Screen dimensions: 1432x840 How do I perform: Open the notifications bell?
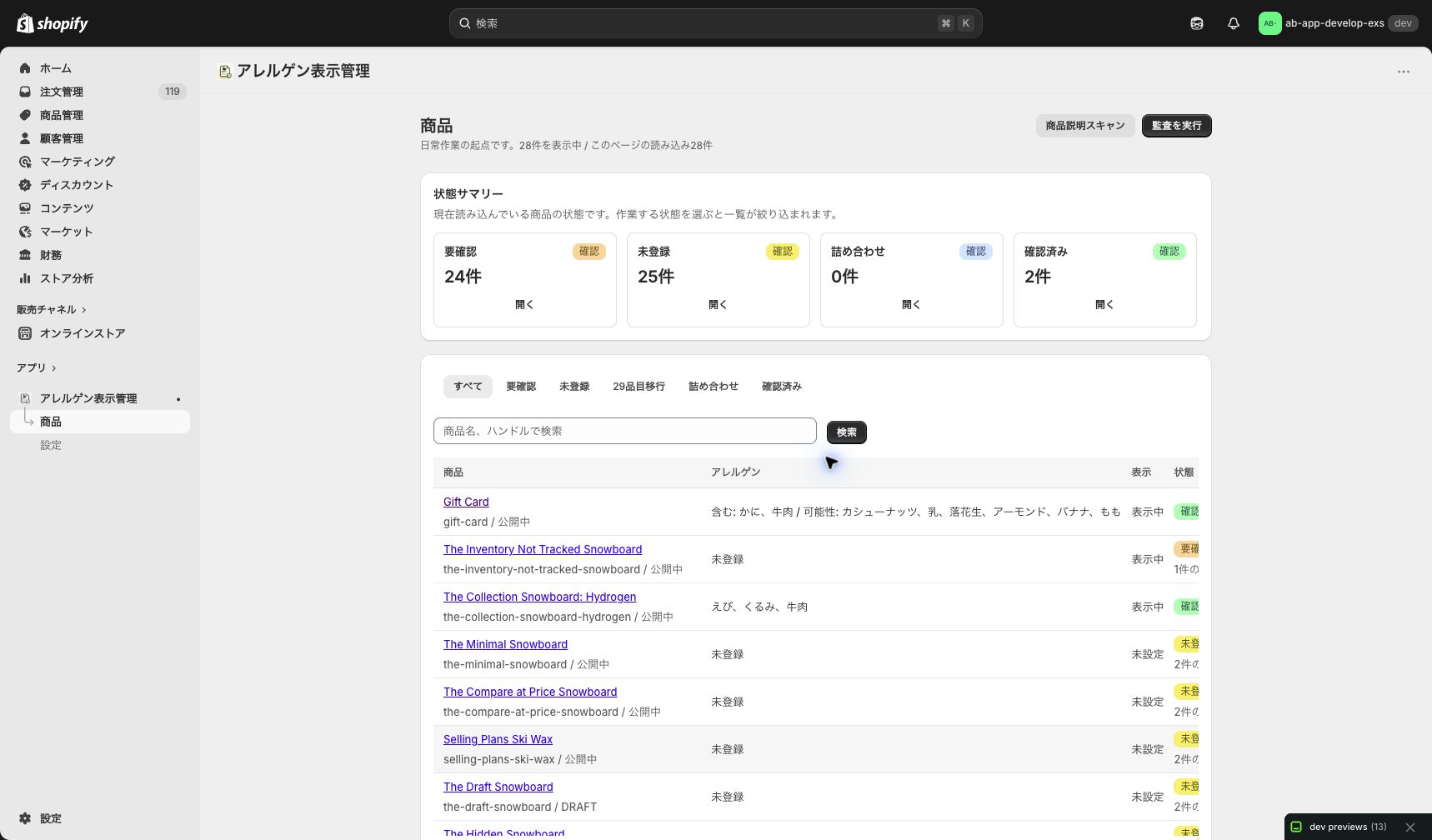[x=1234, y=23]
